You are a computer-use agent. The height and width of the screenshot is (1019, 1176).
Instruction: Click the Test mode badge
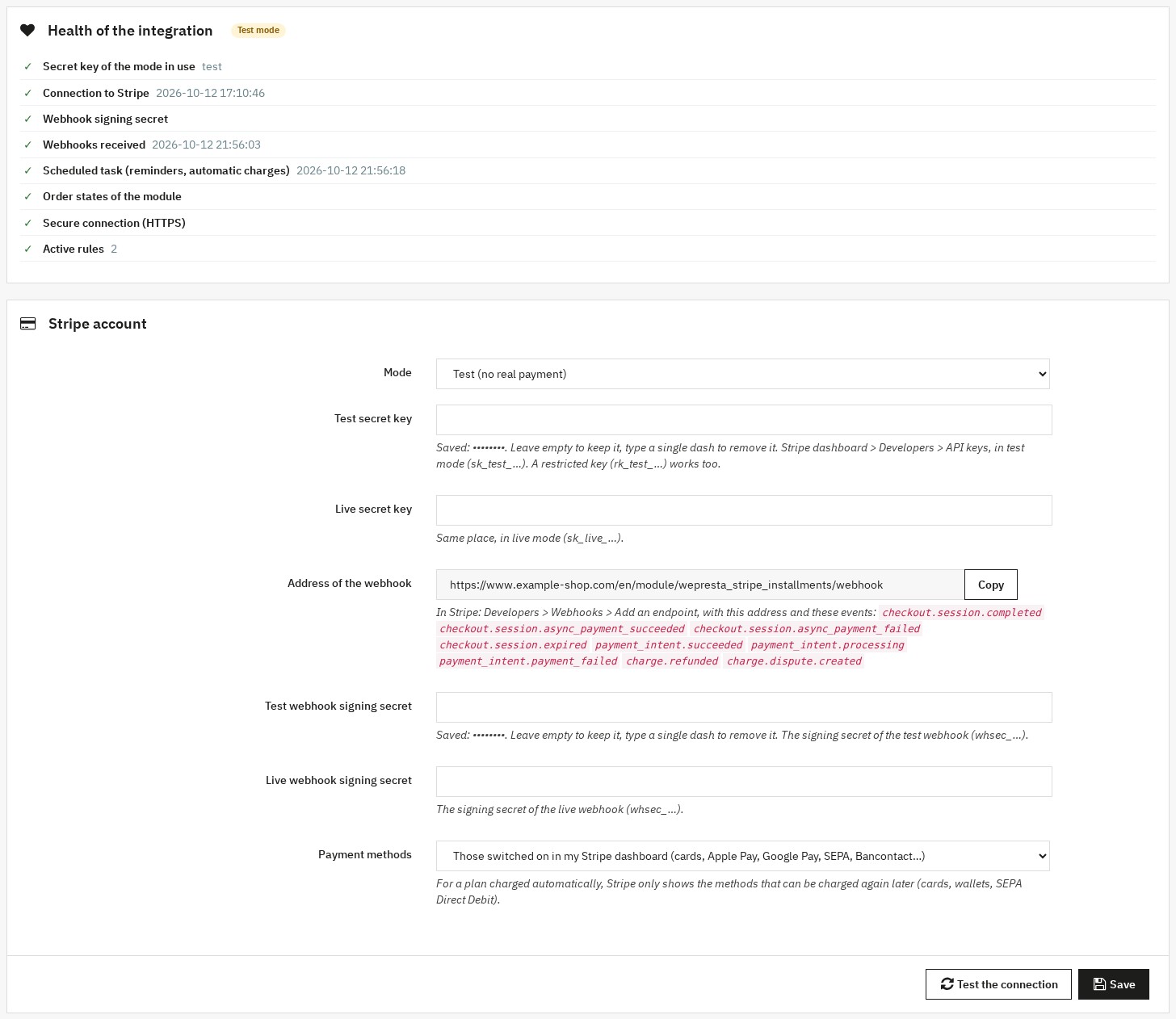coord(258,31)
